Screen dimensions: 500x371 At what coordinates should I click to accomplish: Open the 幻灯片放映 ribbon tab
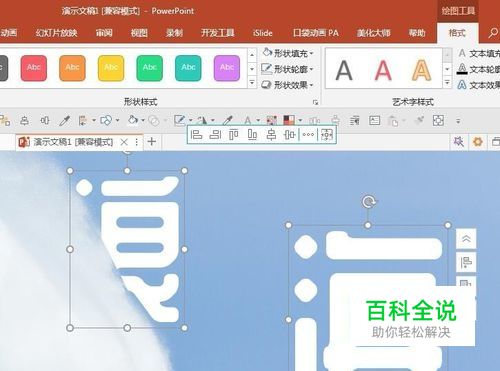tap(57, 33)
